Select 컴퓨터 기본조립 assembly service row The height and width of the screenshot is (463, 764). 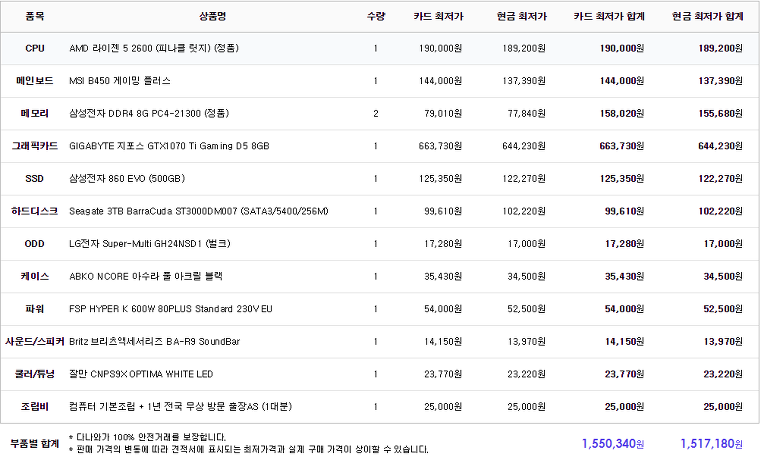tap(380, 407)
